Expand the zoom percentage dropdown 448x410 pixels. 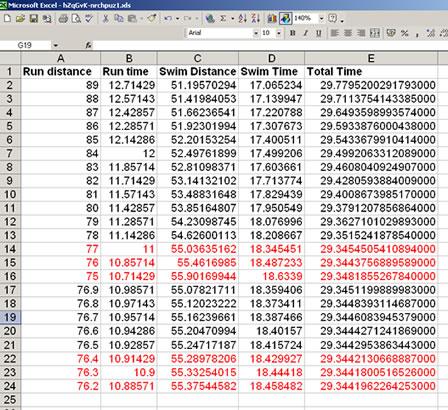point(321,18)
